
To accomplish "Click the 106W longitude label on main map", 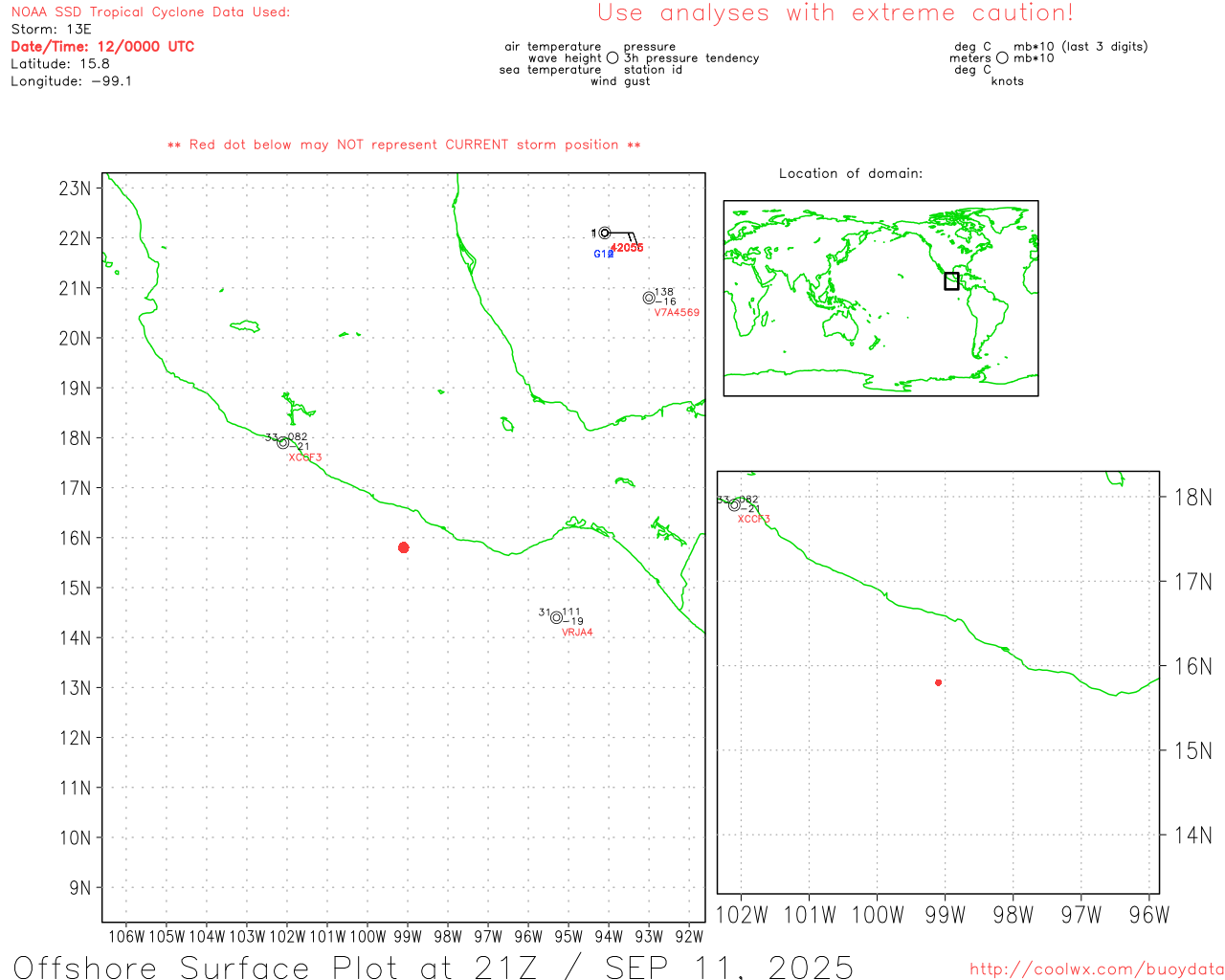I will 126,937.
